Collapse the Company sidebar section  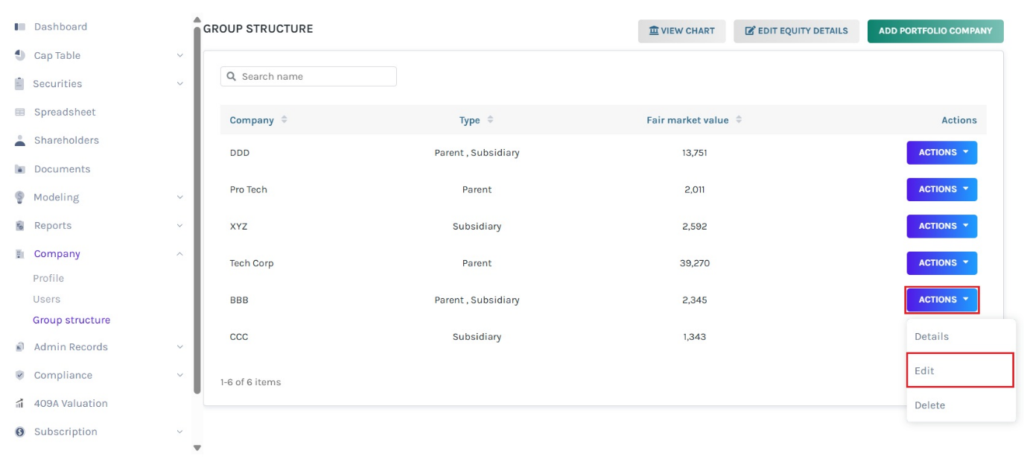click(x=180, y=254)
